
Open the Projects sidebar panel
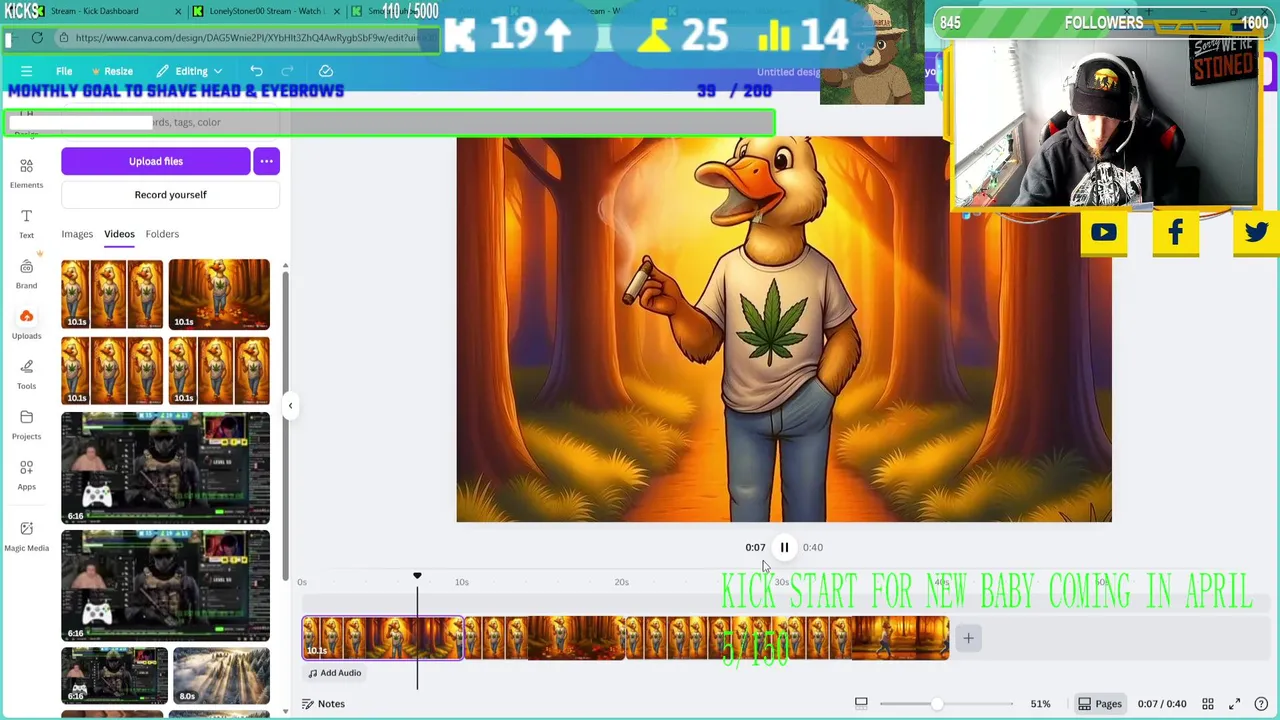(x=26, y=423)
